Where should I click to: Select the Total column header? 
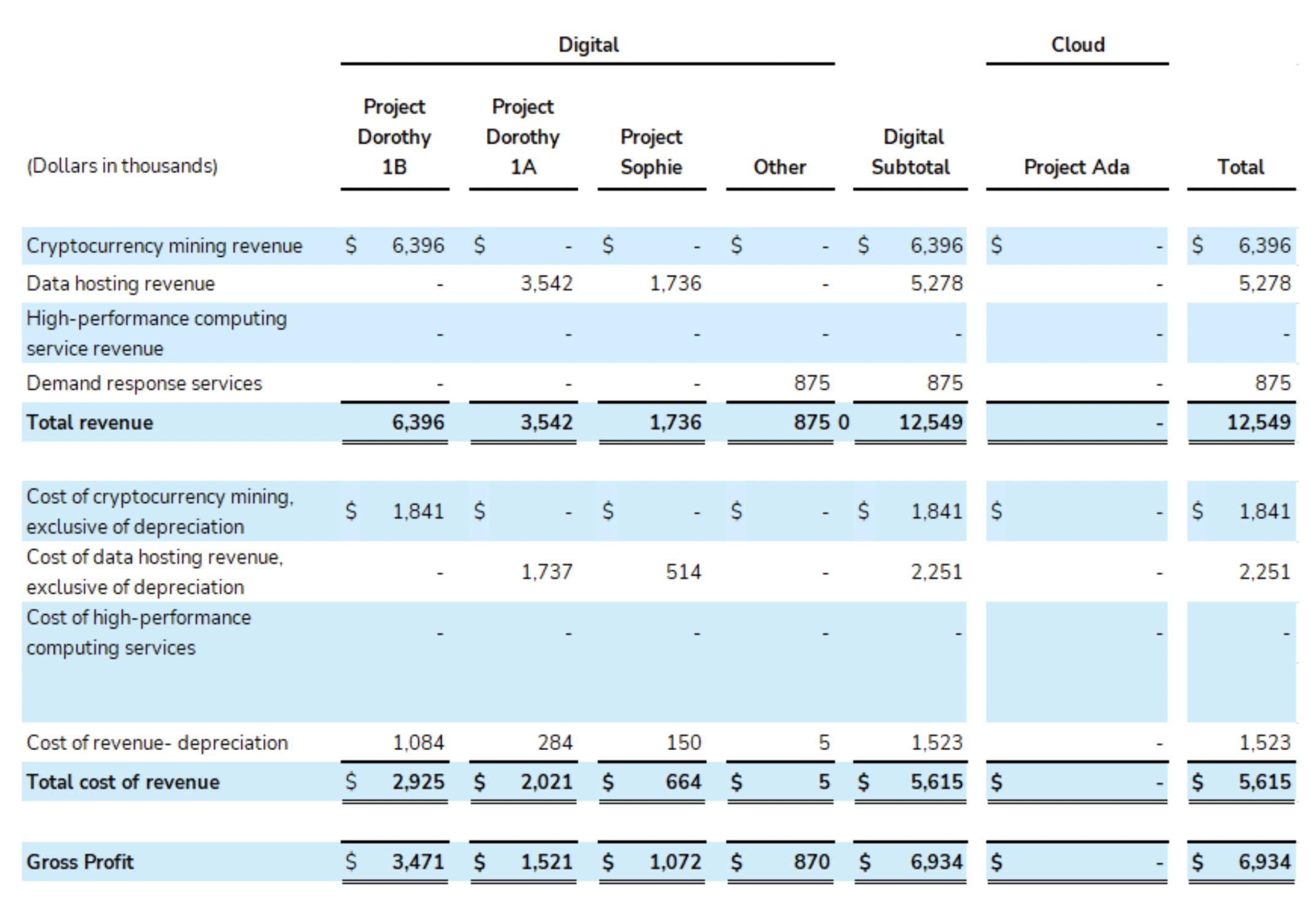[1241, 167]
